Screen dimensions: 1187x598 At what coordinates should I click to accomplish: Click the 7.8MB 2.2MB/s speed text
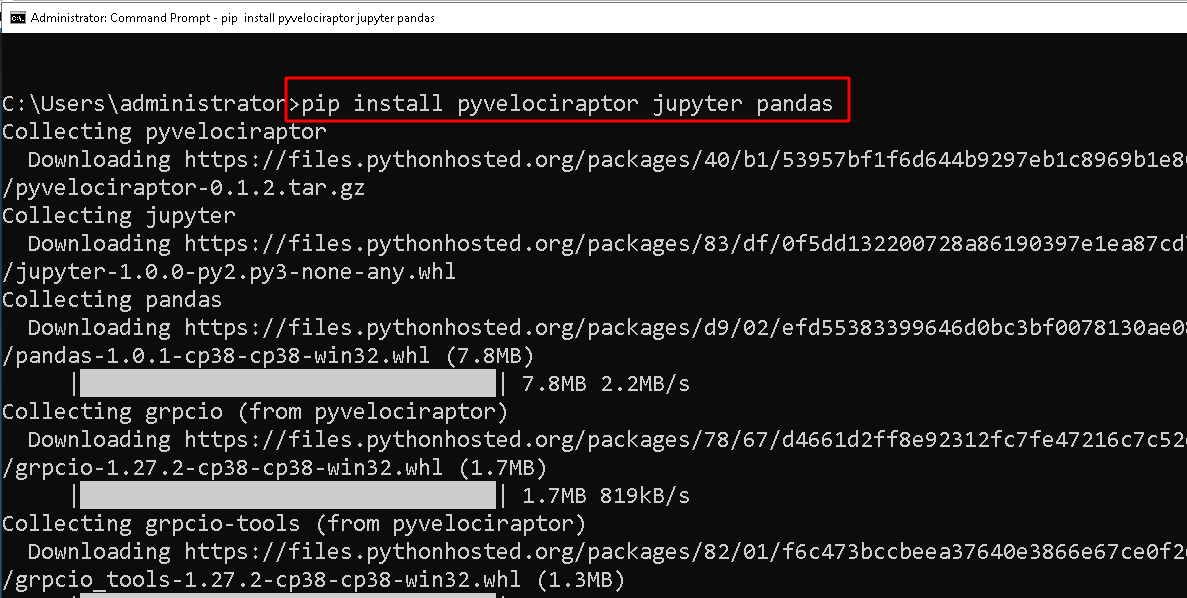click(606, 383)
